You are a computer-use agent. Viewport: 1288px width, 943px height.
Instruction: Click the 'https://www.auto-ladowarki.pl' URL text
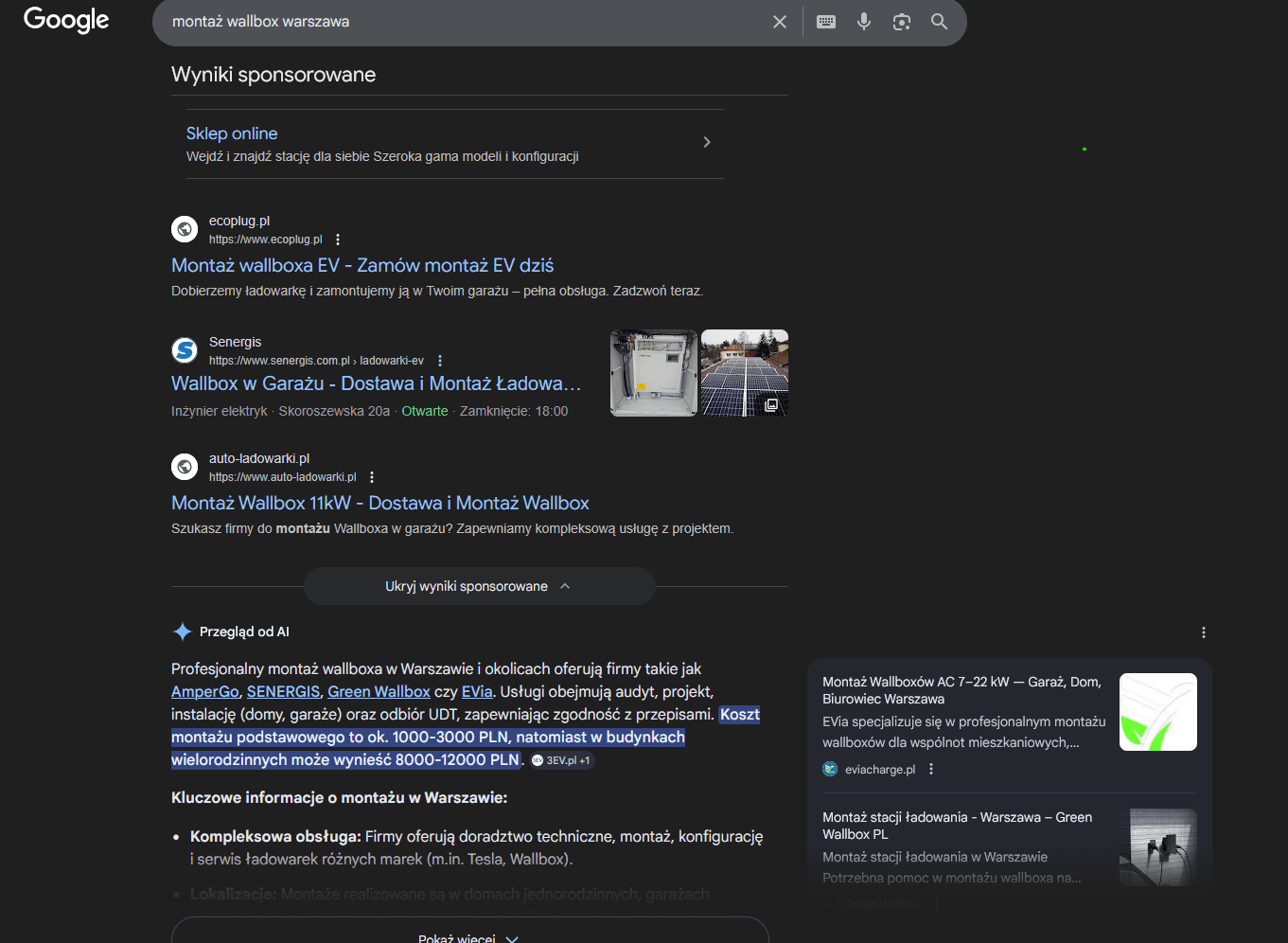tap(283, 477)
